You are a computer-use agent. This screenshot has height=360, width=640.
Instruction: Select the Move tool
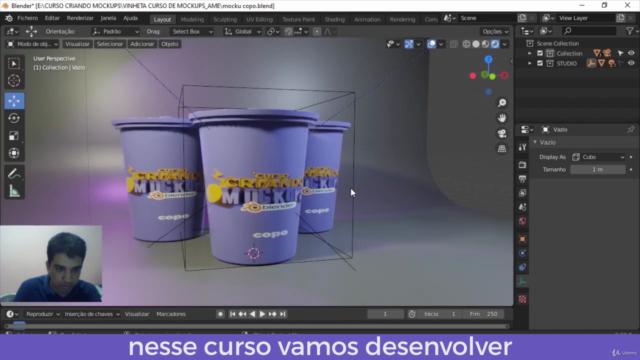(x=14, y=101)
